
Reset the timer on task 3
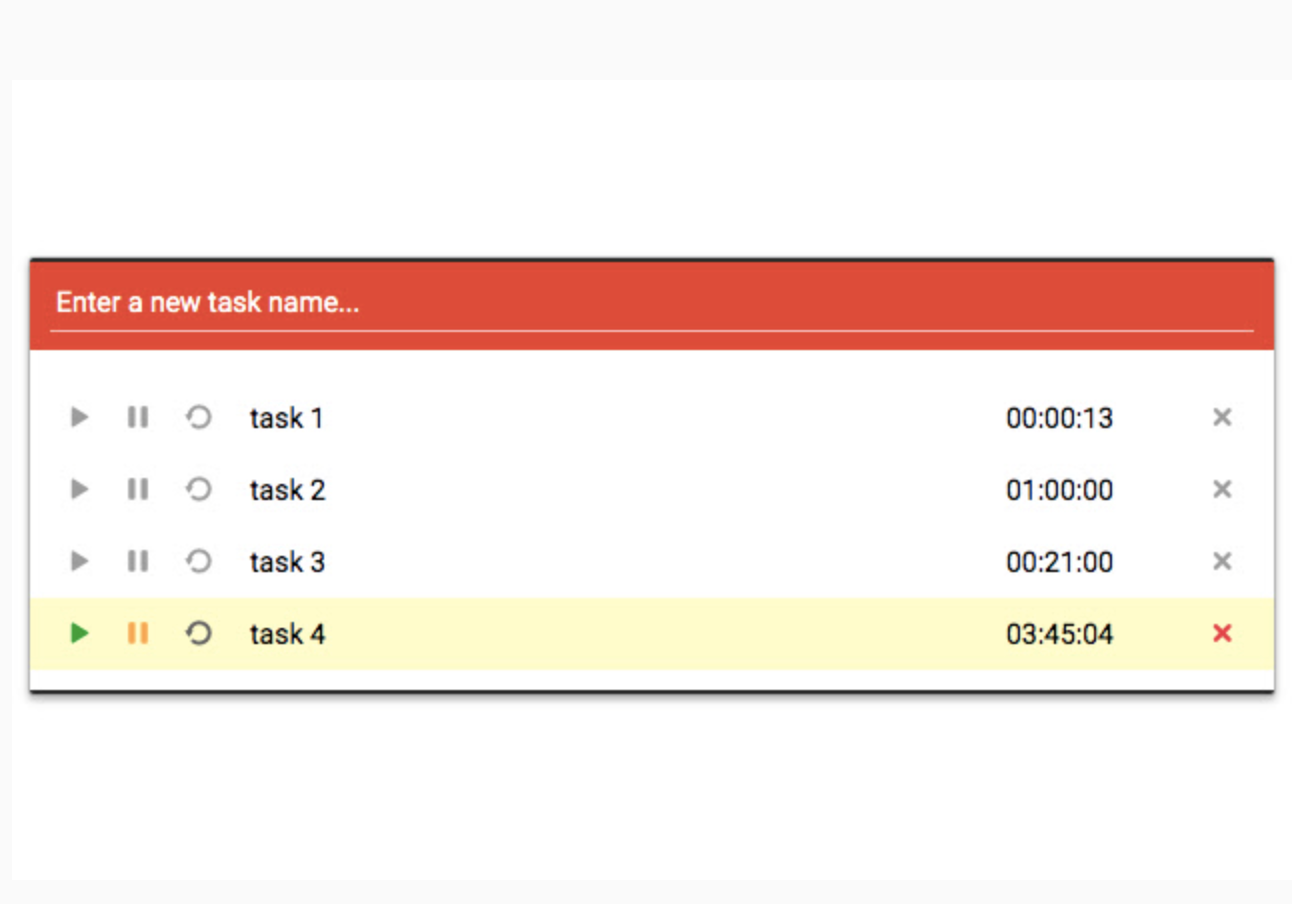(x=199, y=561)
